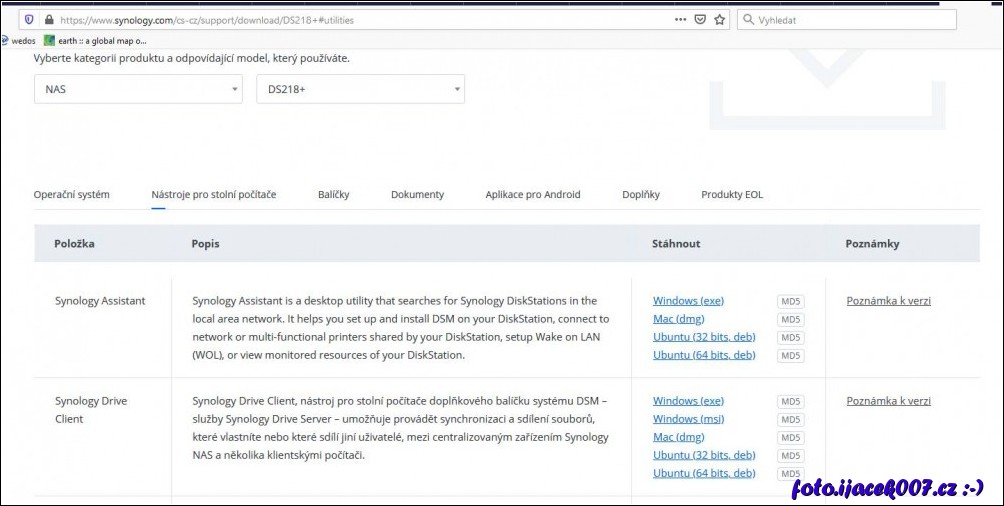This screenshot has height=506, width=1004.
Task: Download Synology Drive Client Mac (dmg)
Action: point(678,437)
